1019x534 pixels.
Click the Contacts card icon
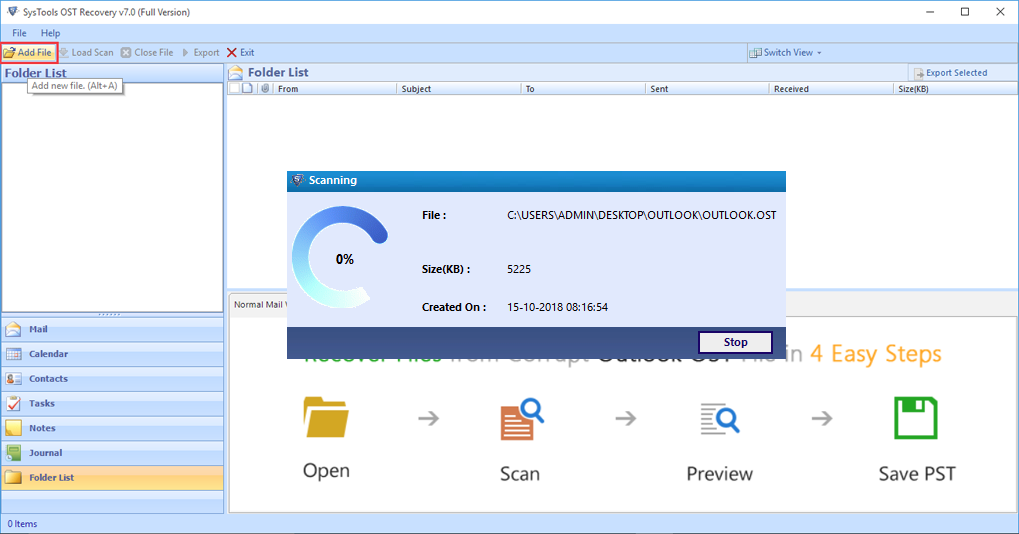click(13, 379)
